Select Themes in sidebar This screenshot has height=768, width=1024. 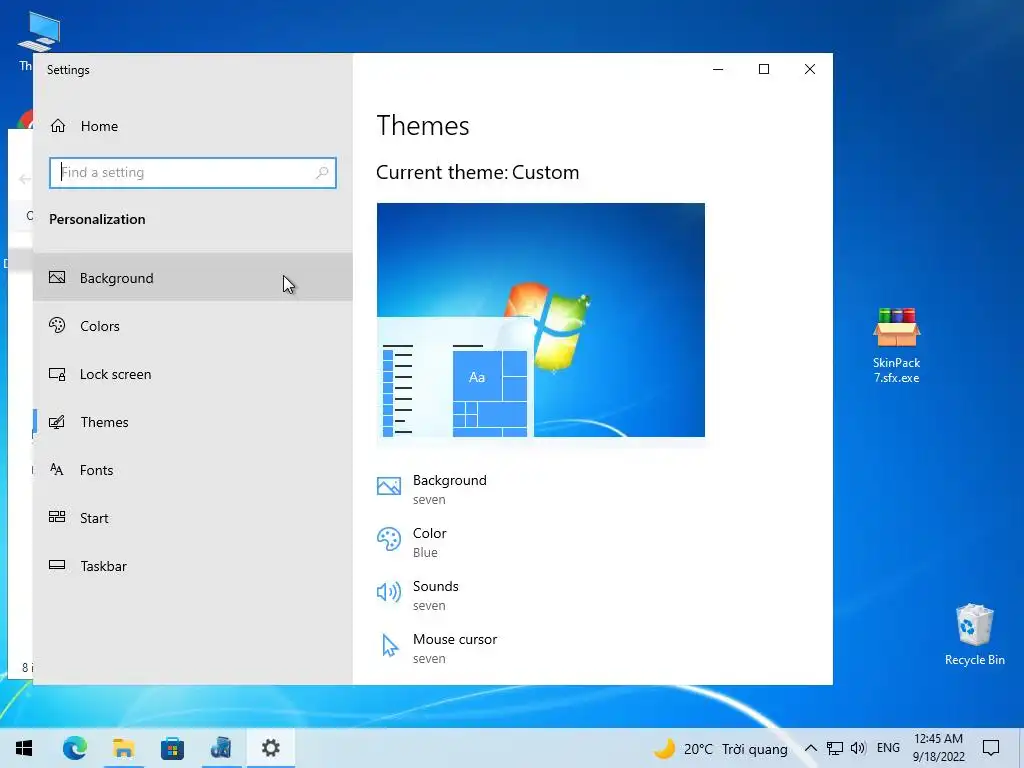pos(193,422)
